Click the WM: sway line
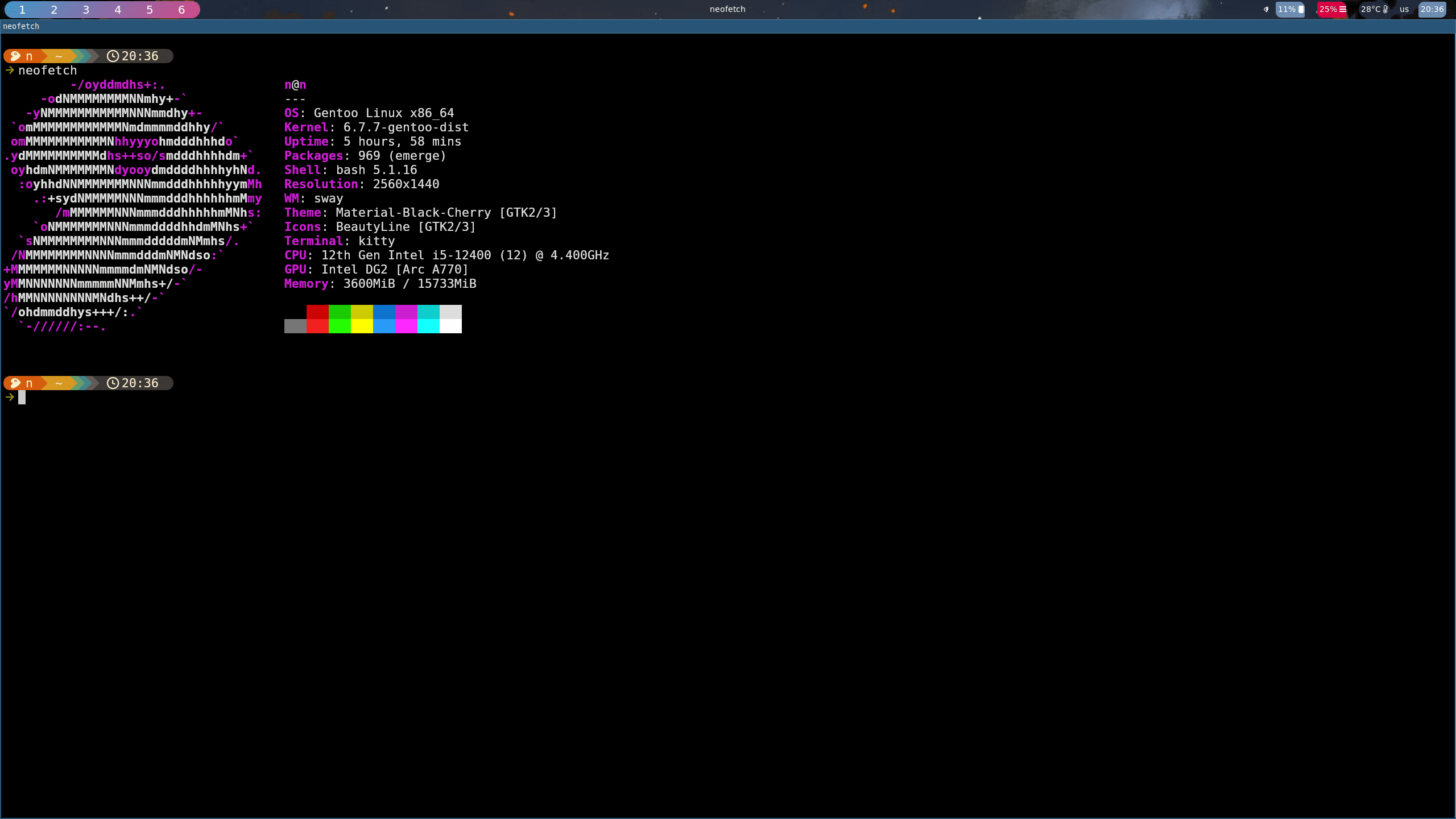 tap(314, 198)
